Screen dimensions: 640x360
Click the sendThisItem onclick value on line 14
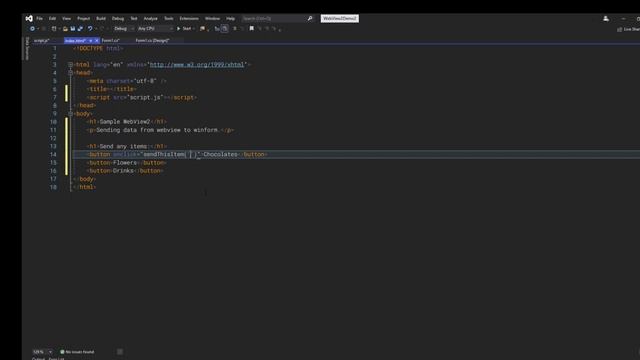pos(171,154)
